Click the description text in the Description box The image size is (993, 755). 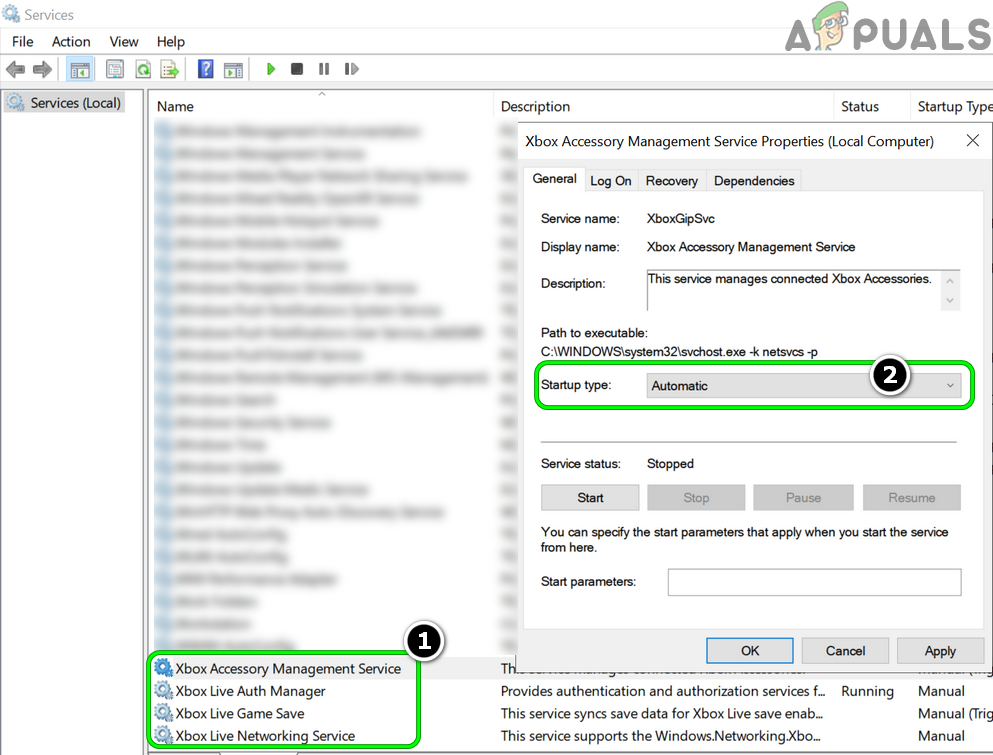789,279
